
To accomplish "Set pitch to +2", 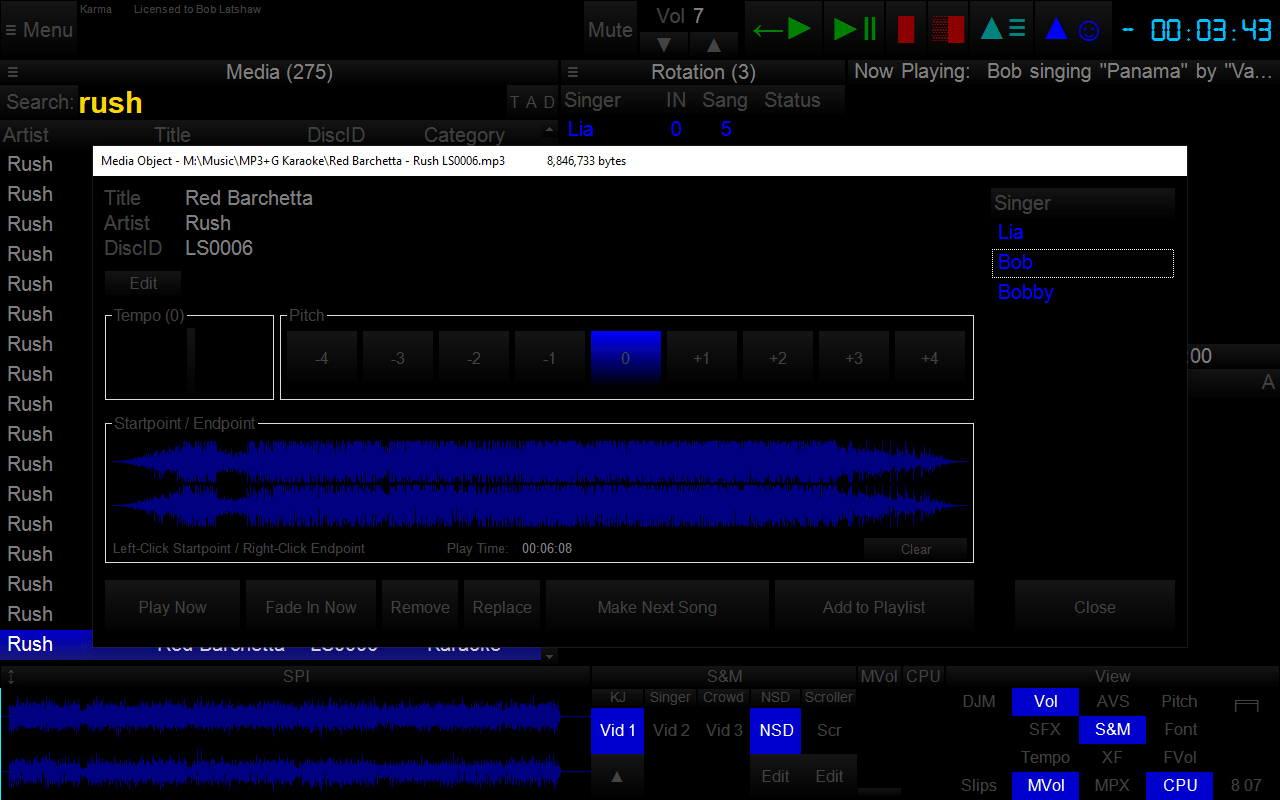I will tap(778, 357).
